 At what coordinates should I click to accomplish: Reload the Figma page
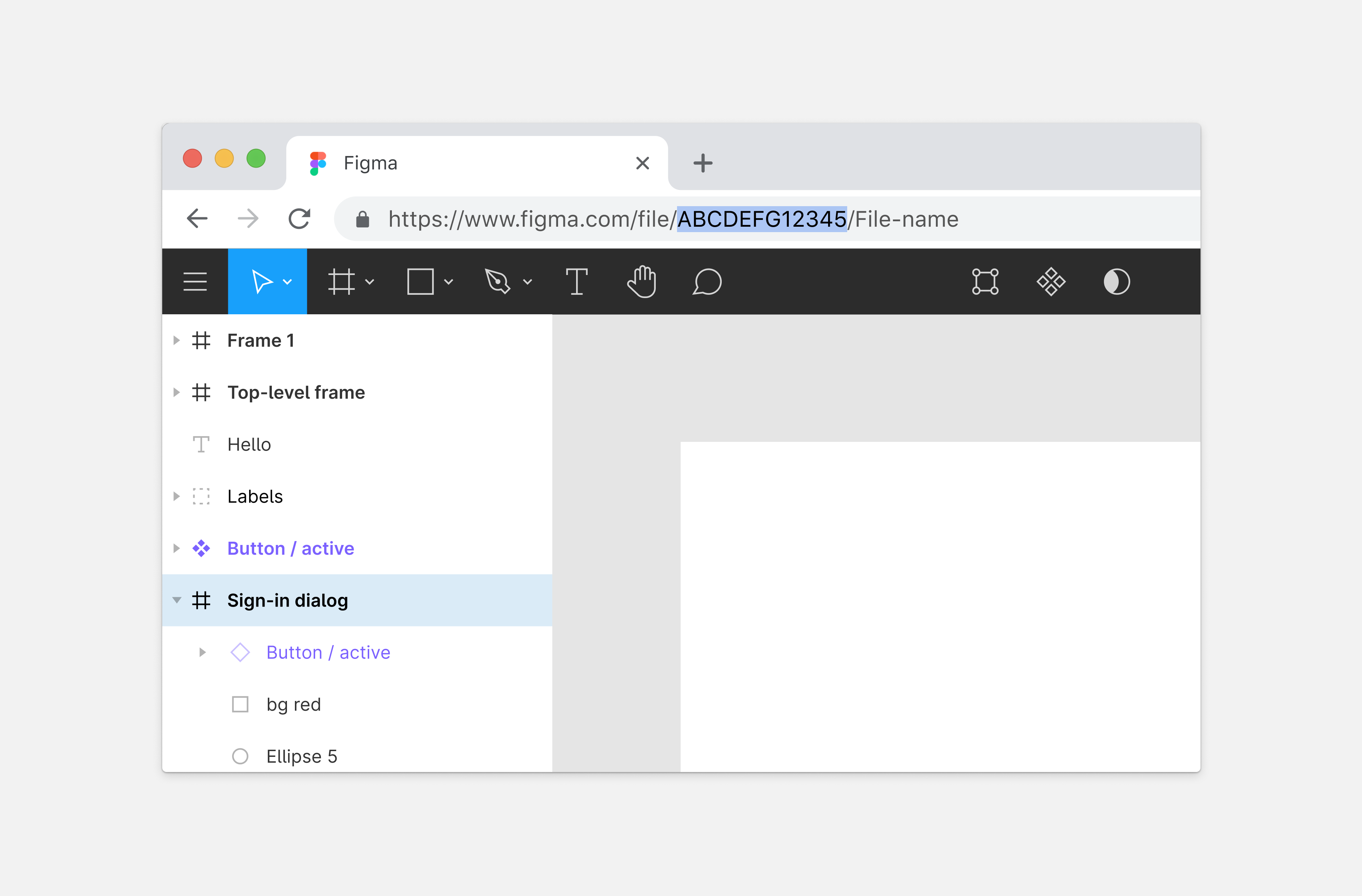[x=299, y=218]
